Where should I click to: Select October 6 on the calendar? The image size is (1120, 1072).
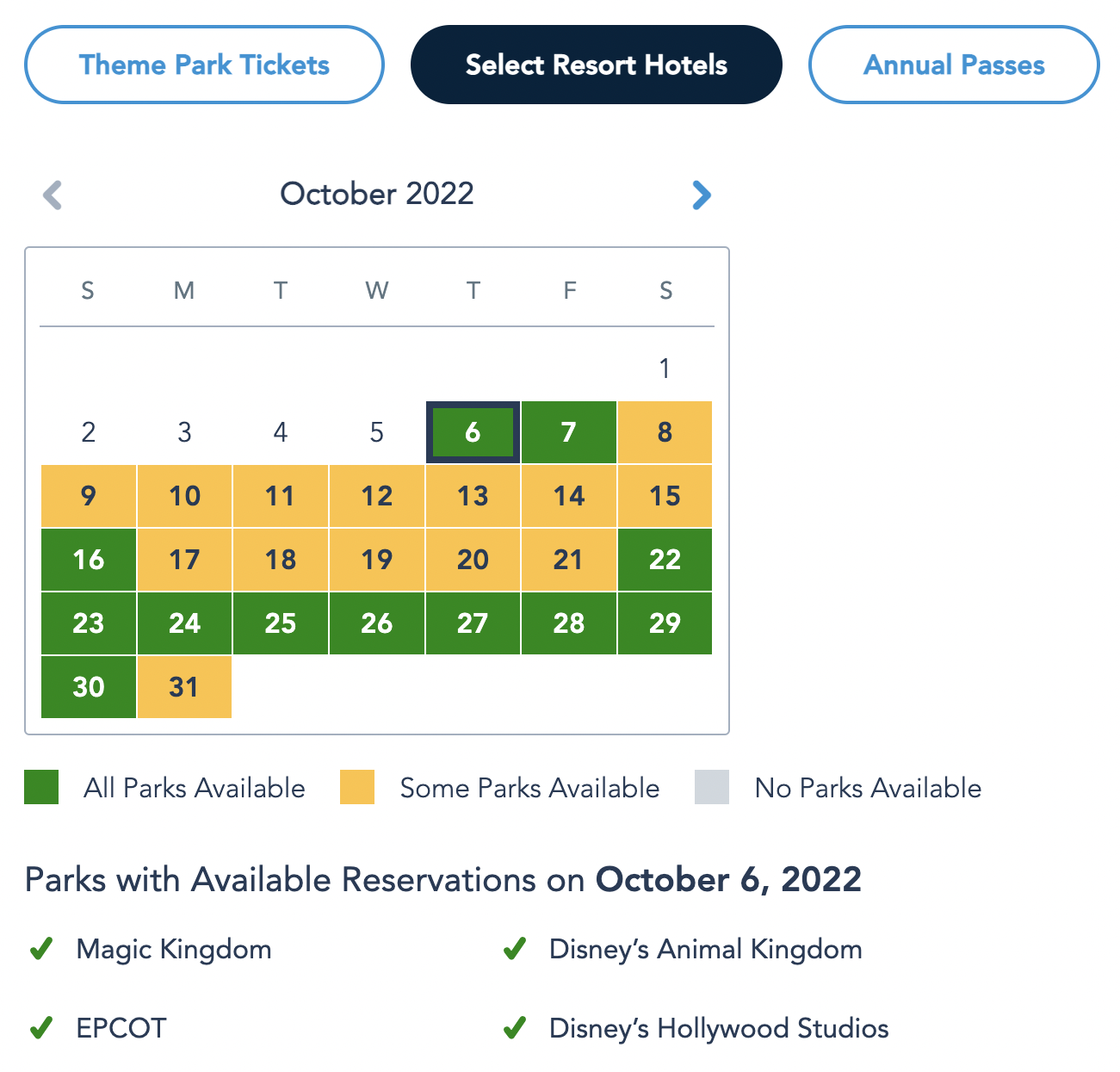(x=473, y=432)
